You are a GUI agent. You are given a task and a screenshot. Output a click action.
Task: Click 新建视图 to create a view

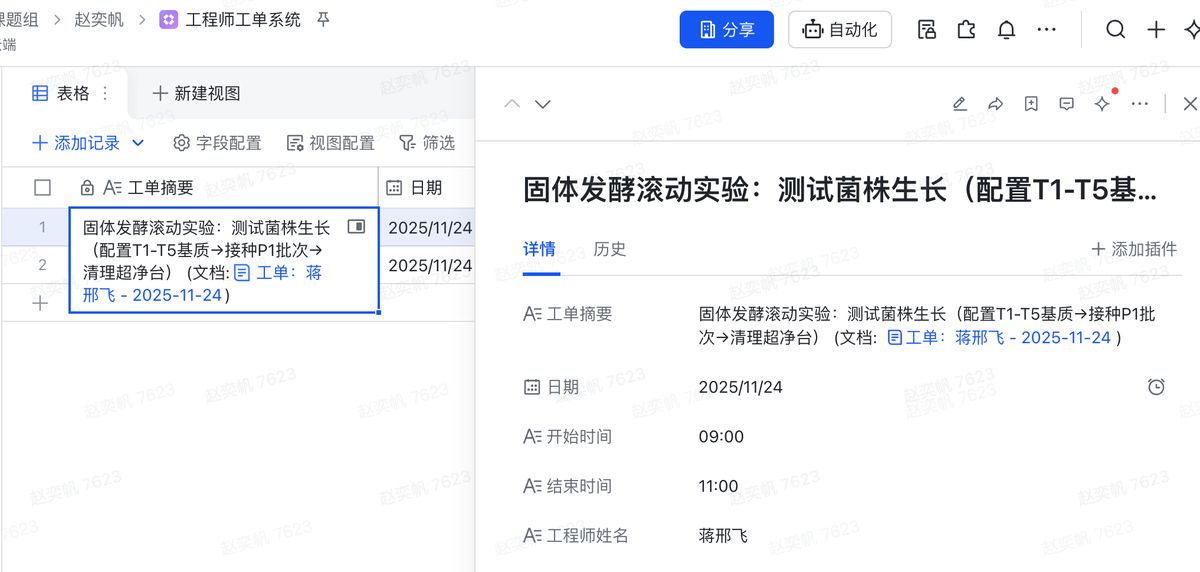click(x=196, y=93)
